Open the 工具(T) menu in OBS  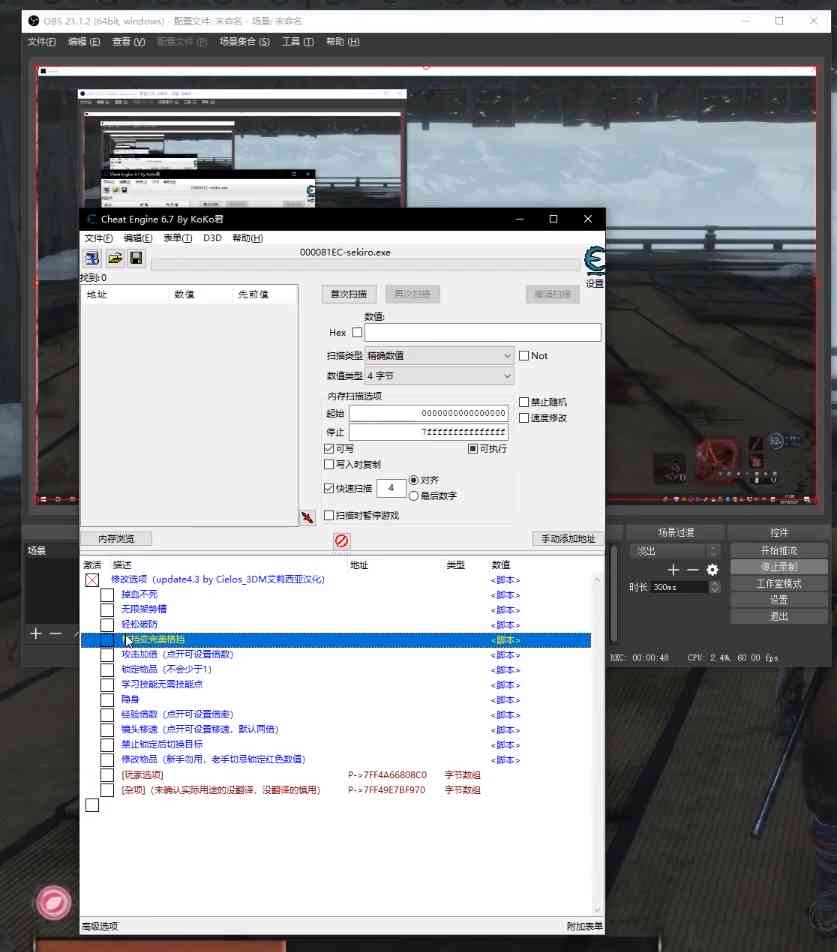pos(297,42)
